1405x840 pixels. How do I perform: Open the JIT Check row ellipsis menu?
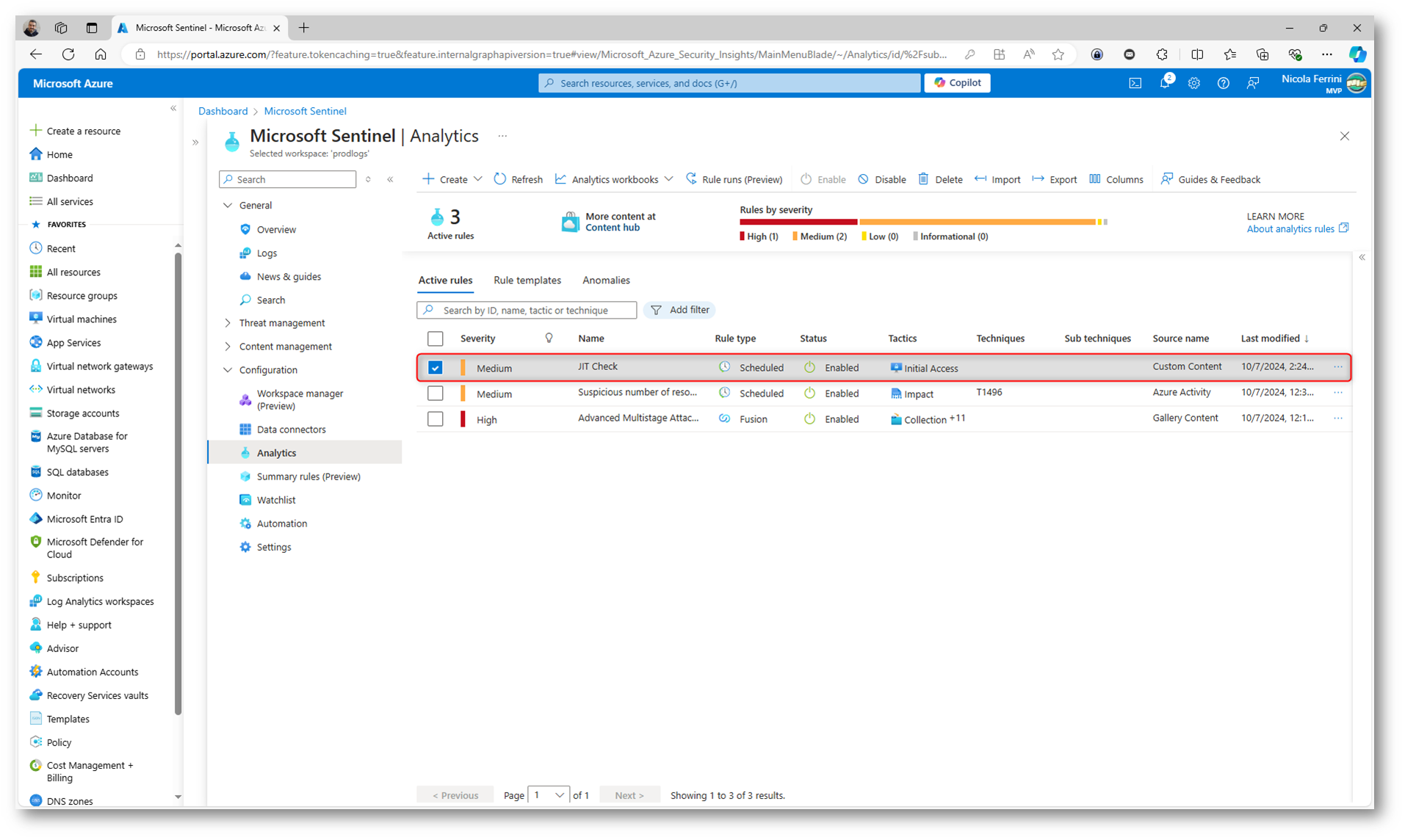(1338, 366)
